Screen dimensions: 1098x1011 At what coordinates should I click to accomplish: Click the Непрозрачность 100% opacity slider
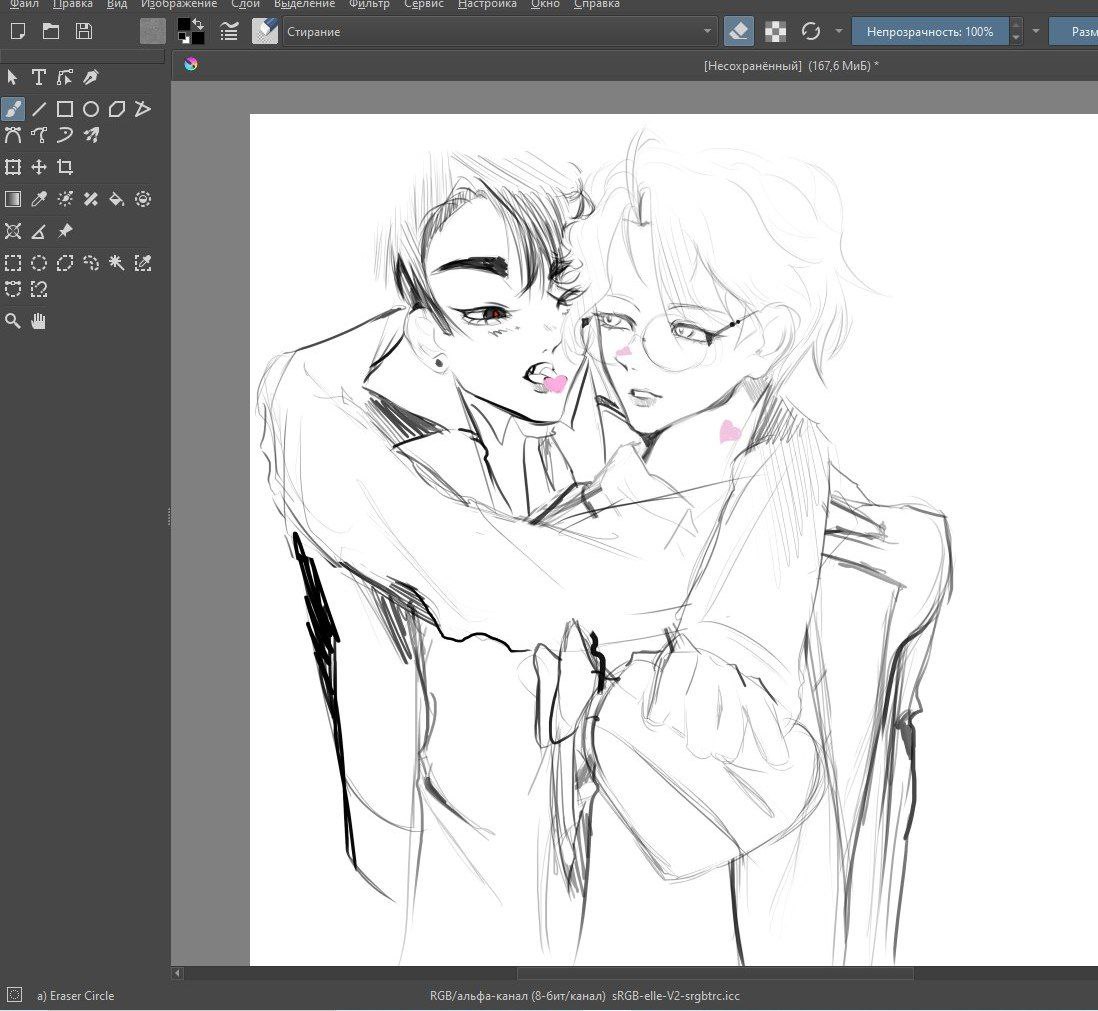[x=930, y=32]
